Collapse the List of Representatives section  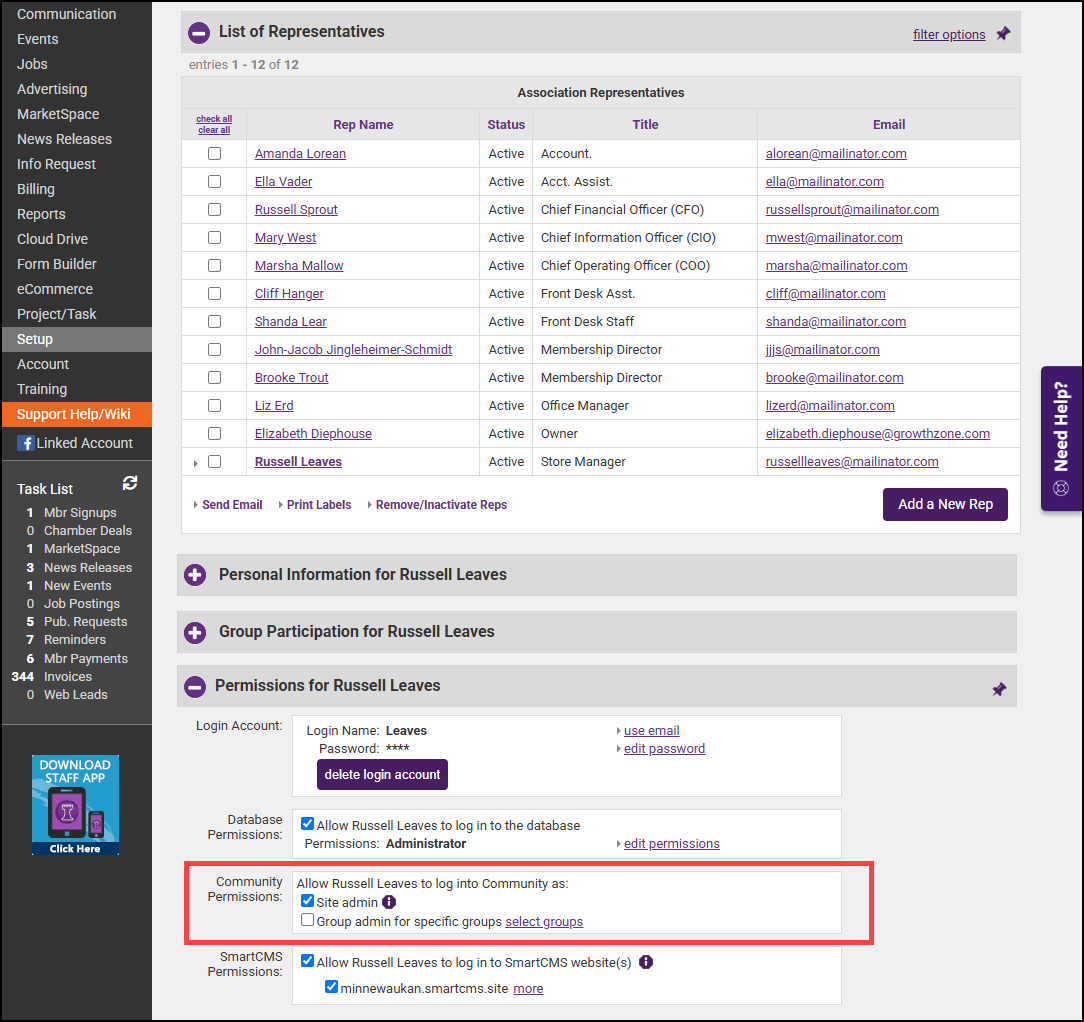point(199,33)
